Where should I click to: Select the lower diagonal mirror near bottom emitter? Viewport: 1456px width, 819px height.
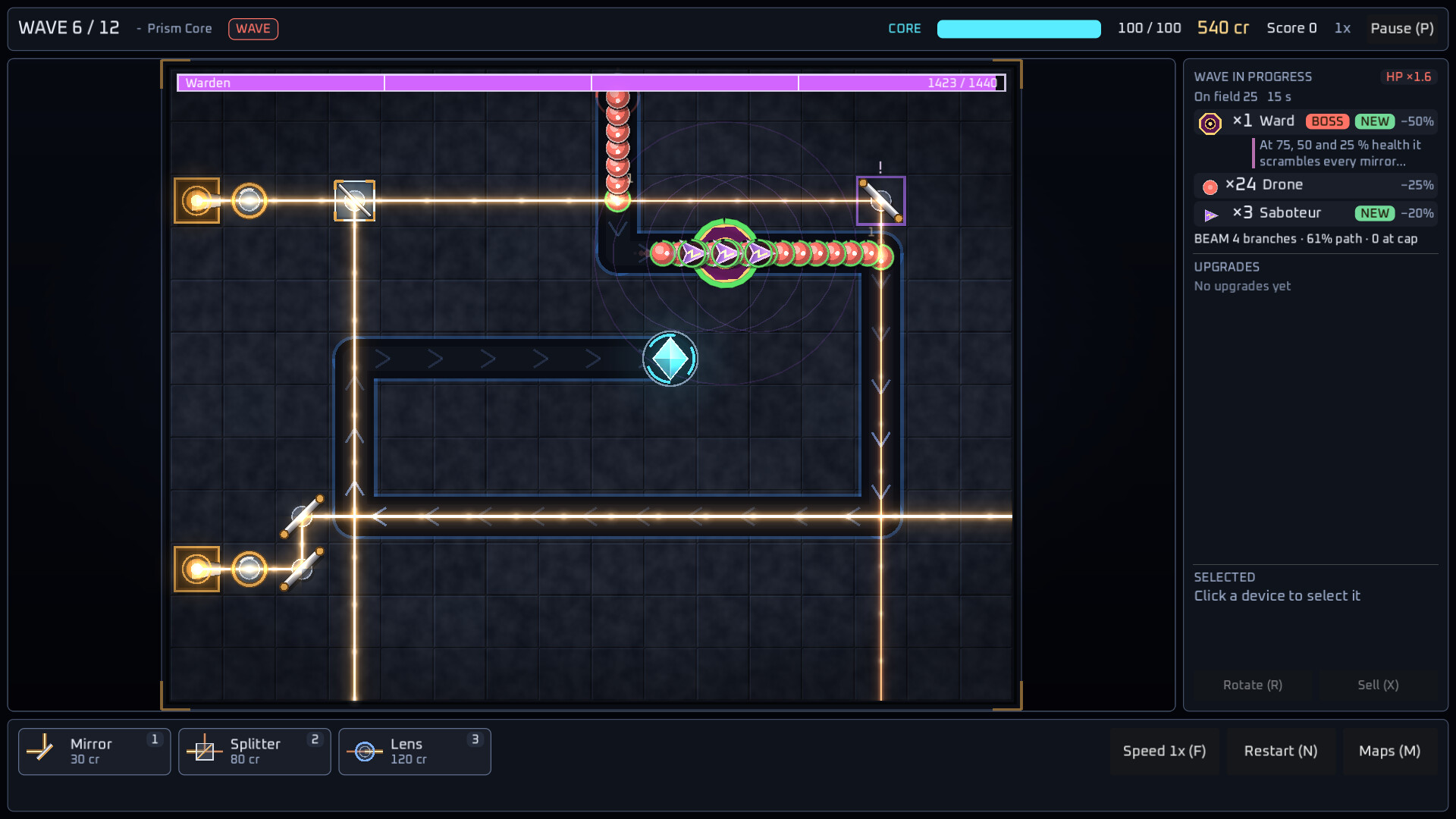302,569
